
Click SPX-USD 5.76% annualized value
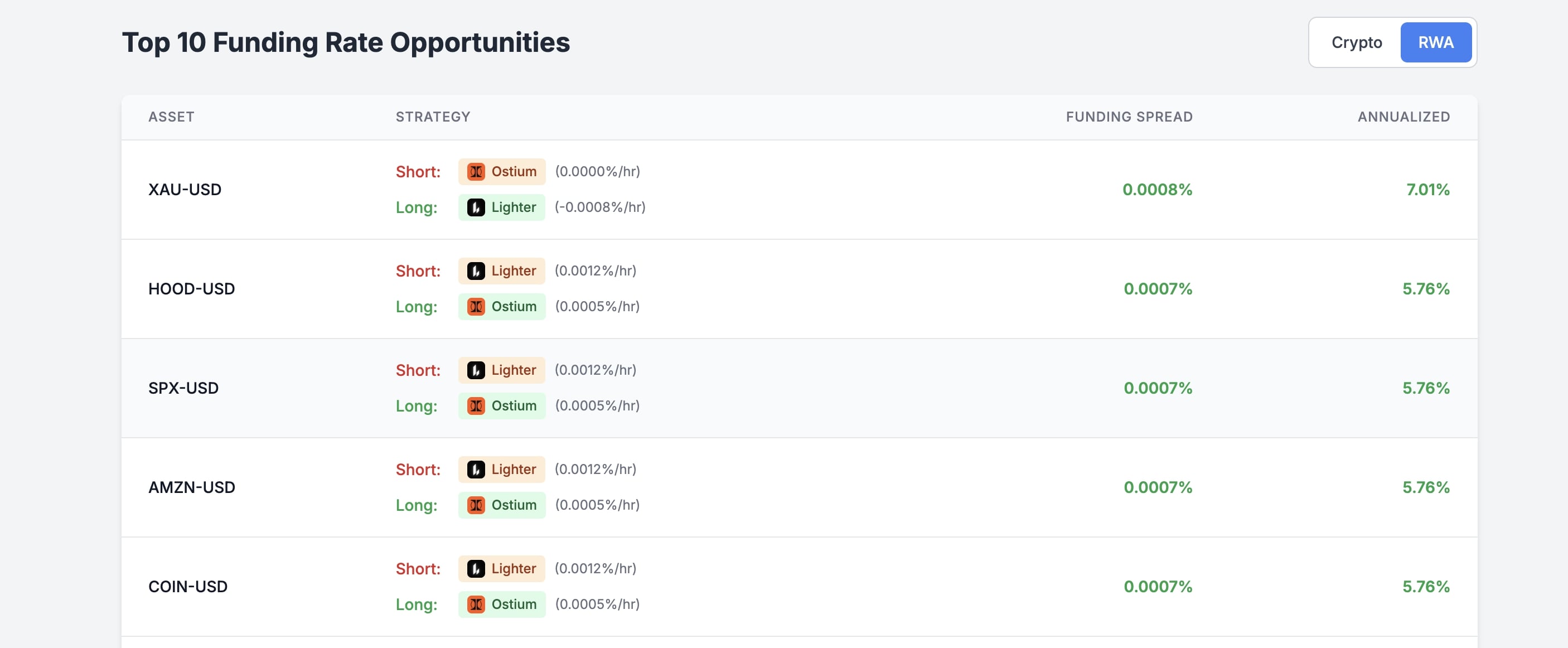[x=1426, y=389]
